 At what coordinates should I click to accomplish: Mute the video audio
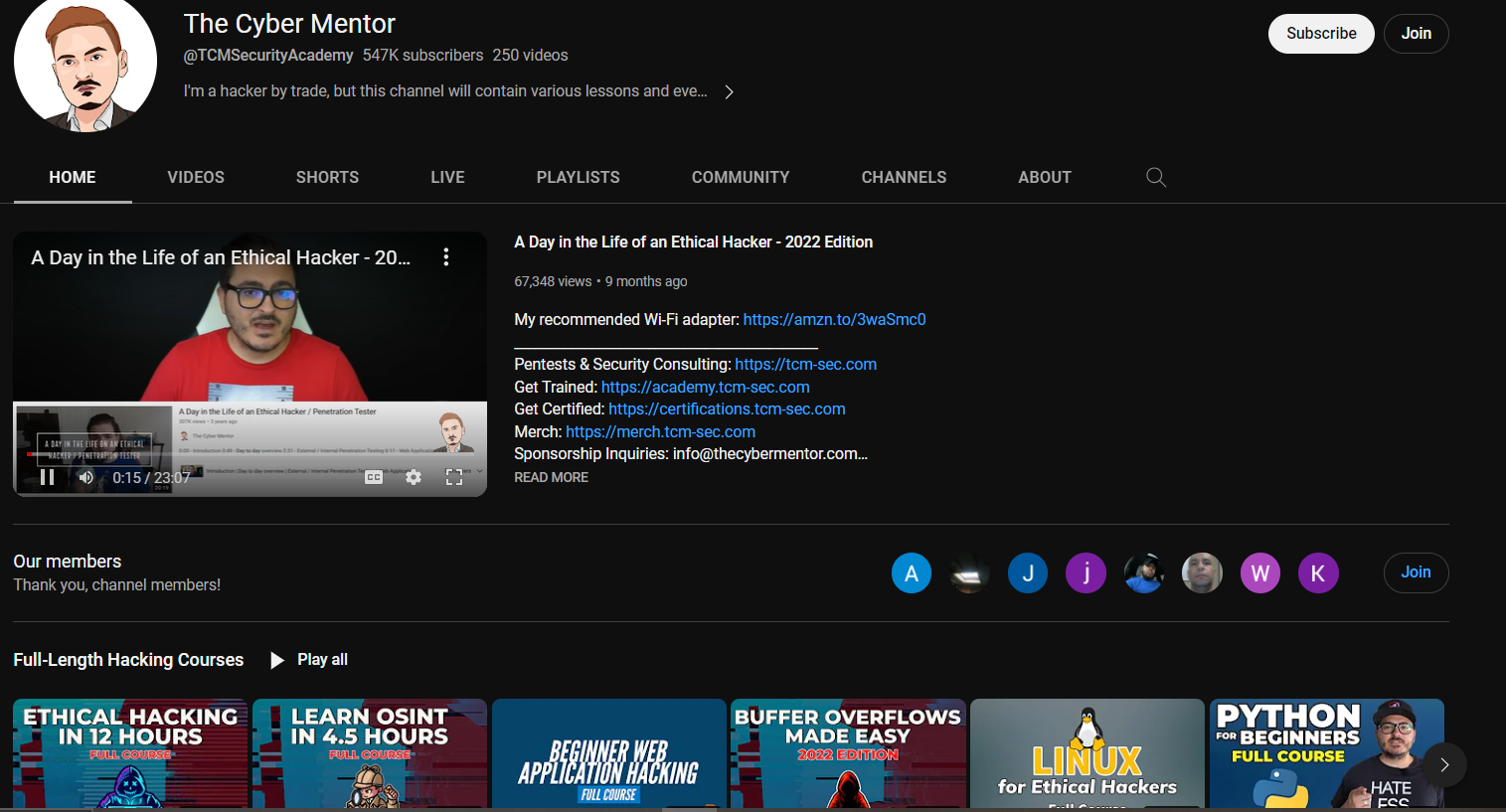click(x=85, y=477)
